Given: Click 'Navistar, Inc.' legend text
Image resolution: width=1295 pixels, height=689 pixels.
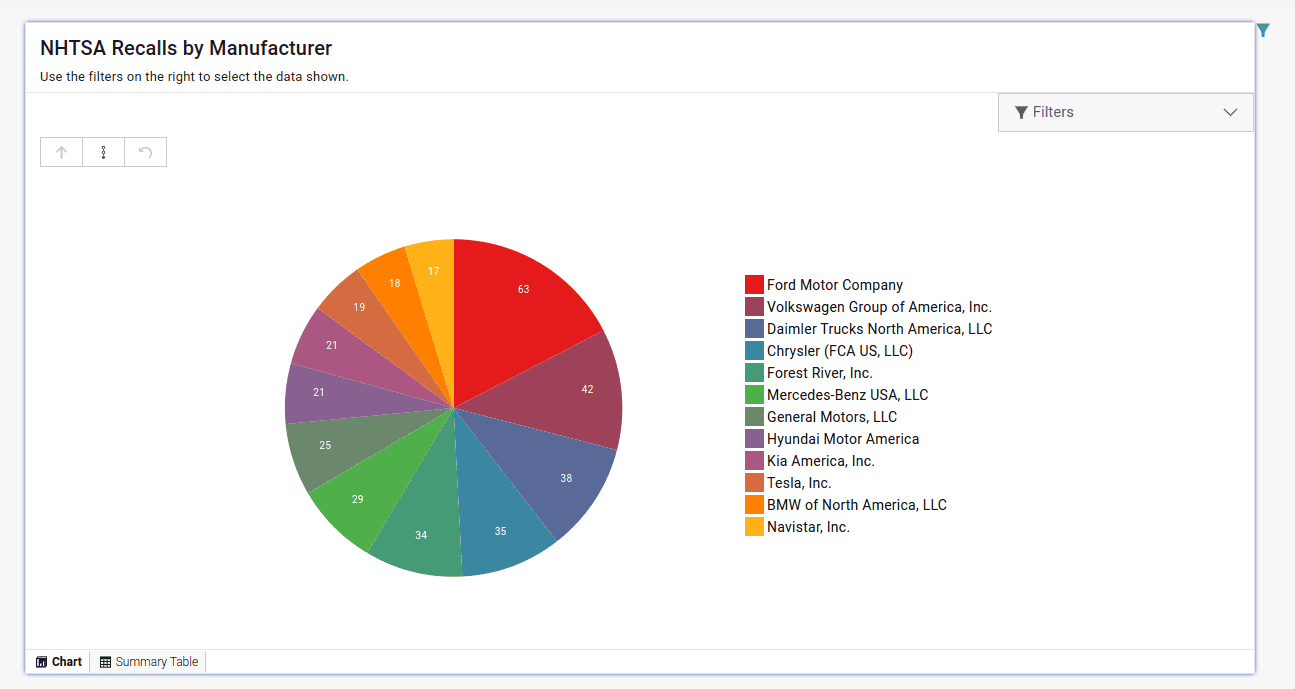Looking at the screenshot, I should click(x=809, y=527).
